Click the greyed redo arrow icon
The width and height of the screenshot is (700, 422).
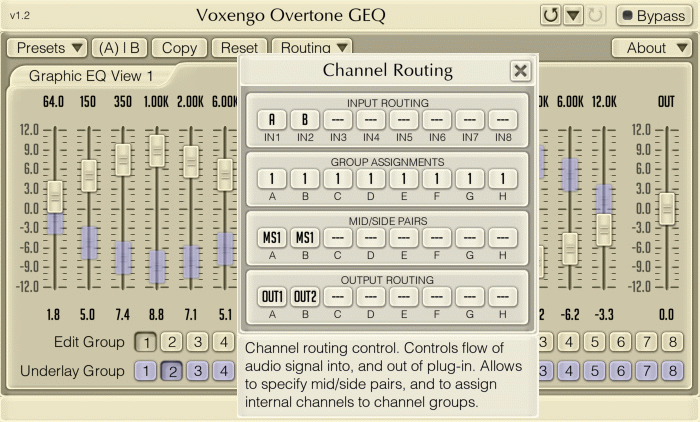596,16
